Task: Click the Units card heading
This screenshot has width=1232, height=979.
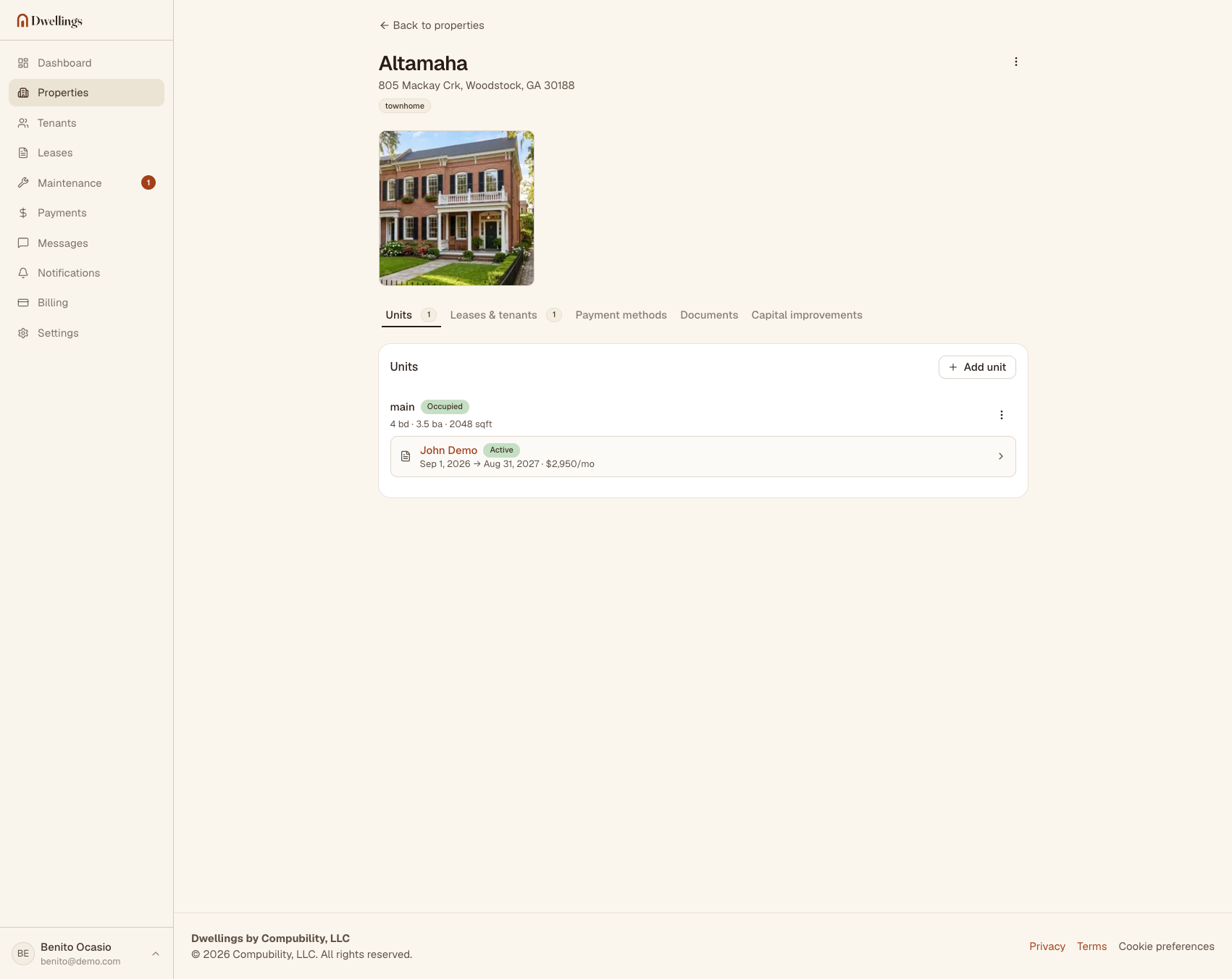Action: (404, 367)
